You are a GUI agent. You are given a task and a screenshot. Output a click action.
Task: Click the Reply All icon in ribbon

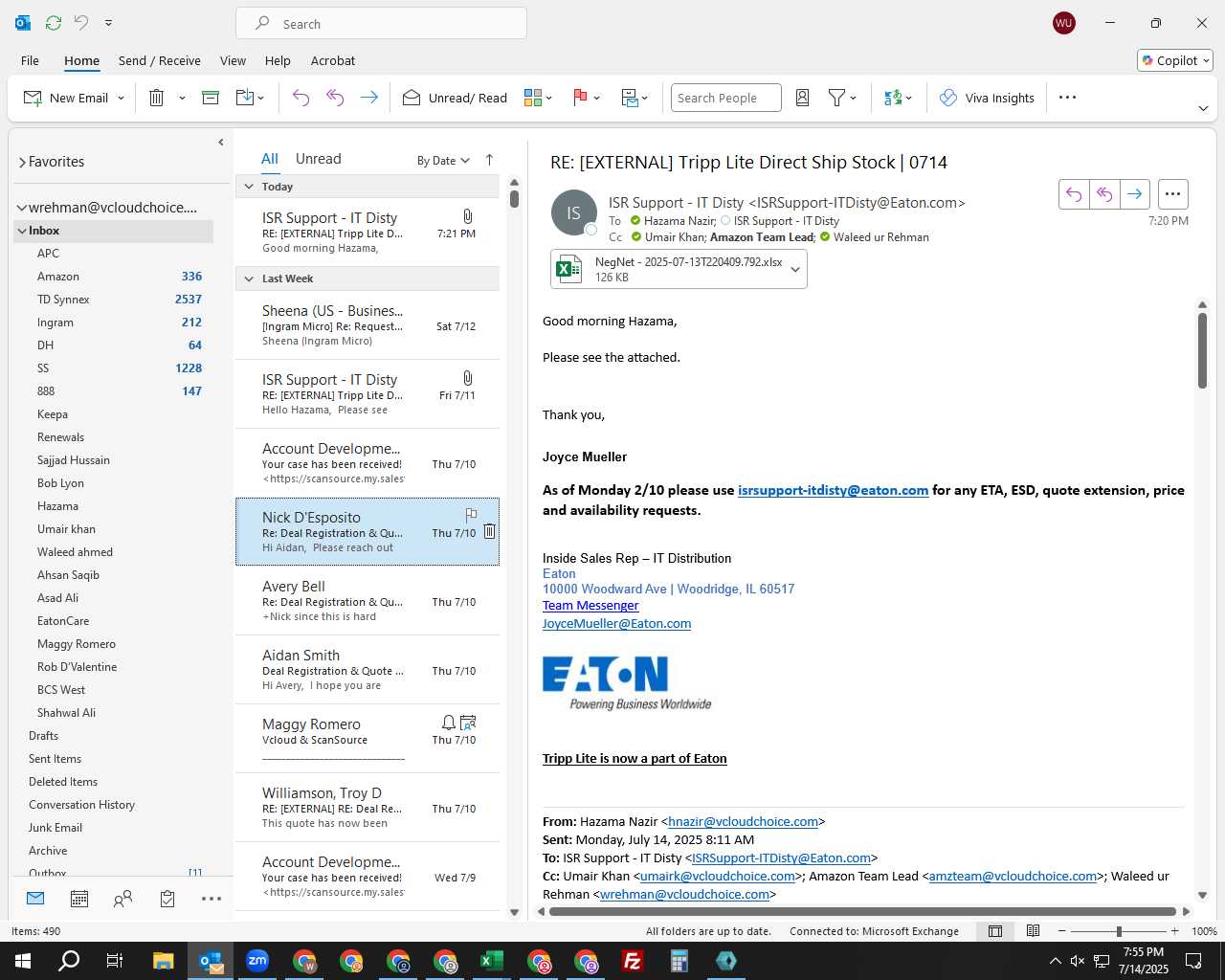(335, 98)
